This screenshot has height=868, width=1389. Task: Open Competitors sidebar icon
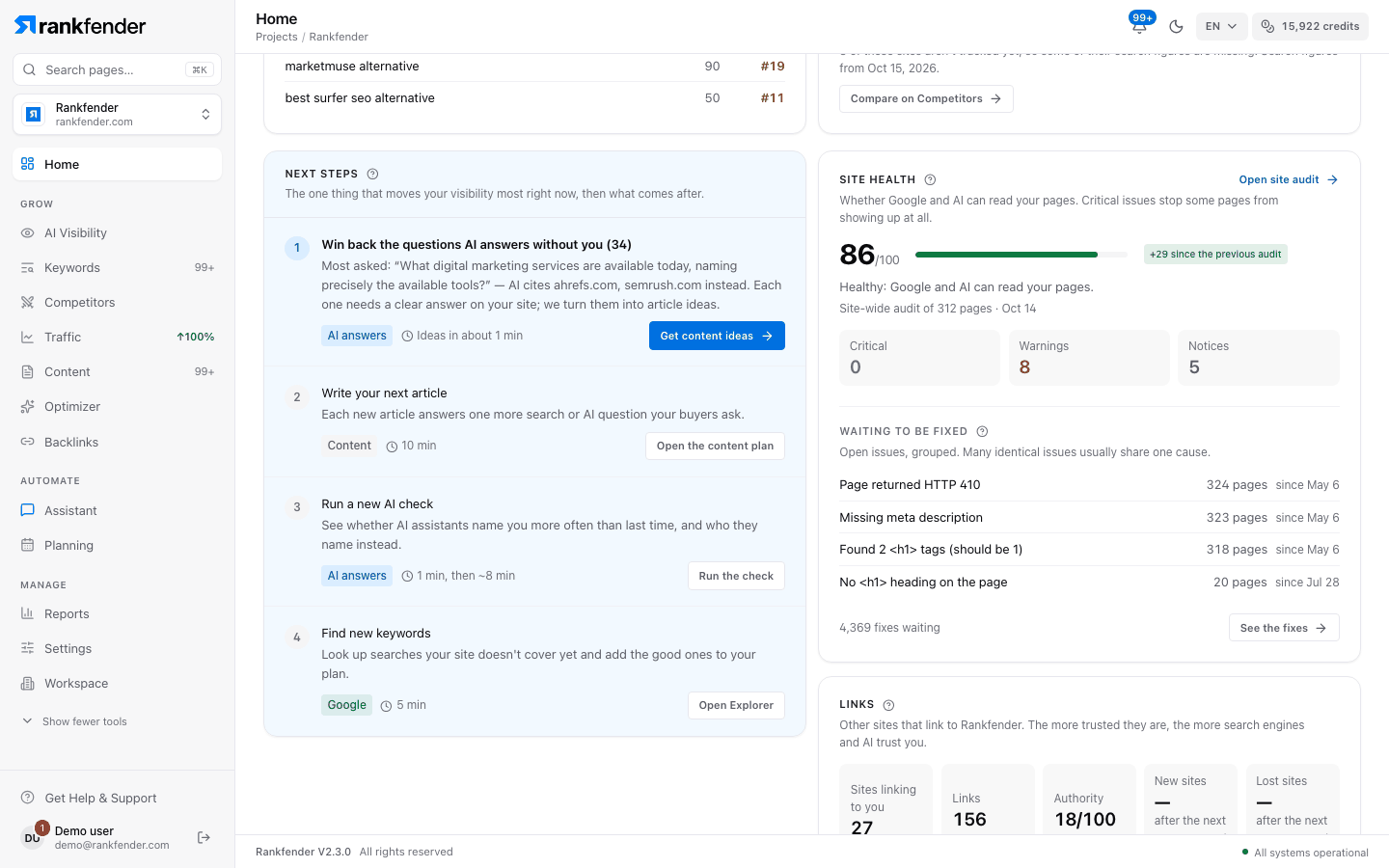pyautogui.click(x=28, y=303)
